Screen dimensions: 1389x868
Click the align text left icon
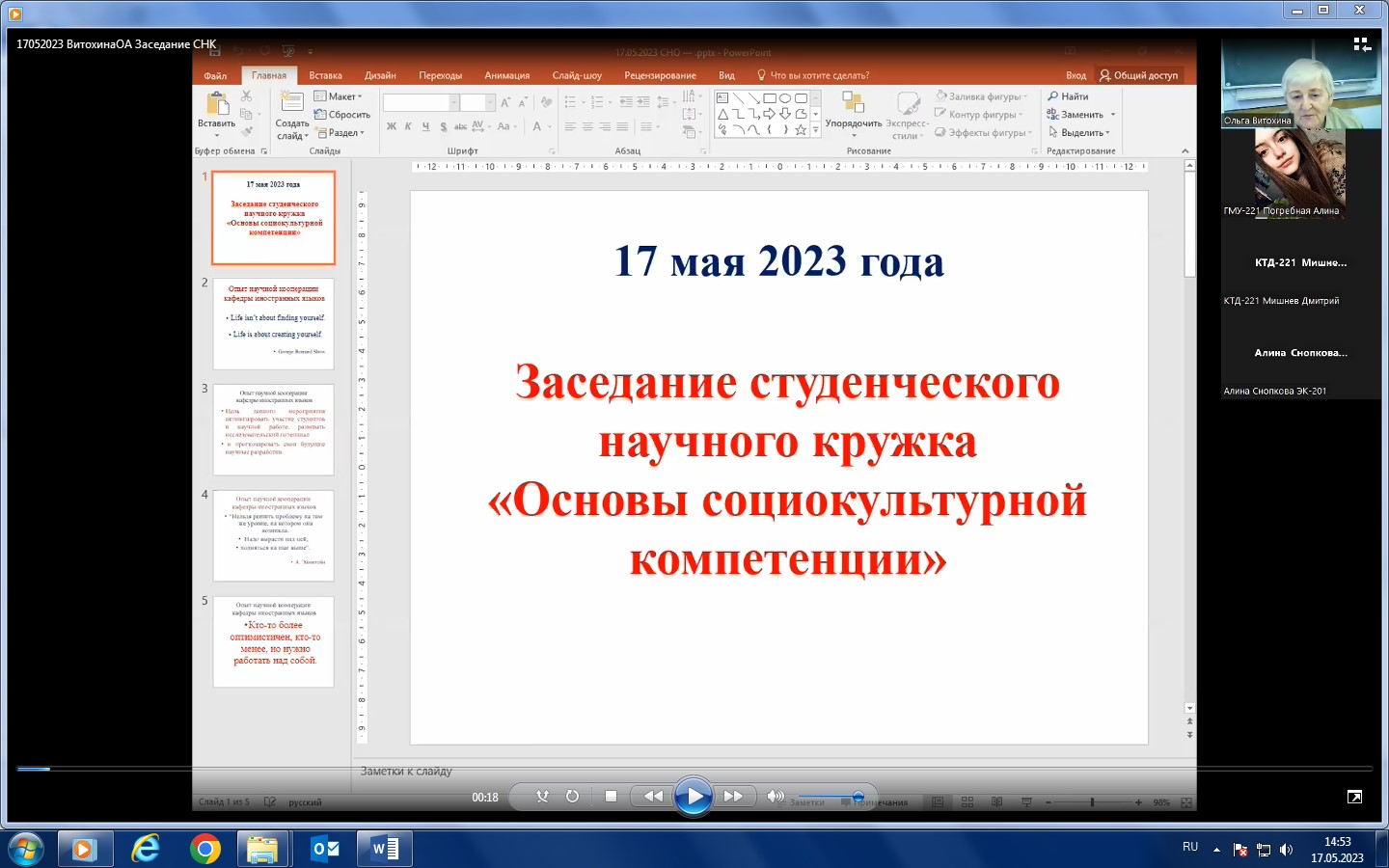(x=570, y=126)
